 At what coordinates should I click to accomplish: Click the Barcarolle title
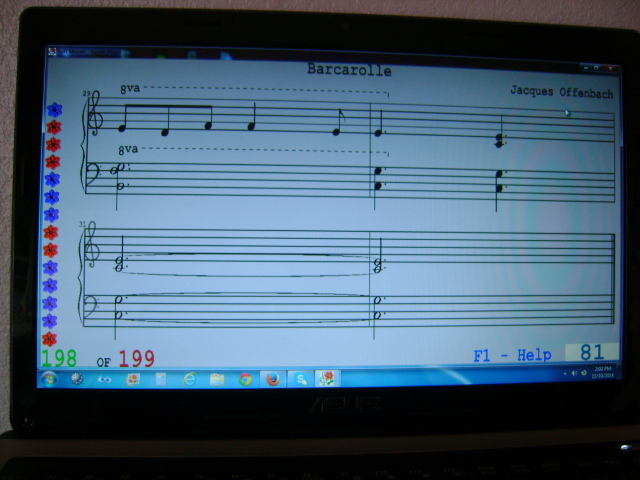tap(349, 70)
